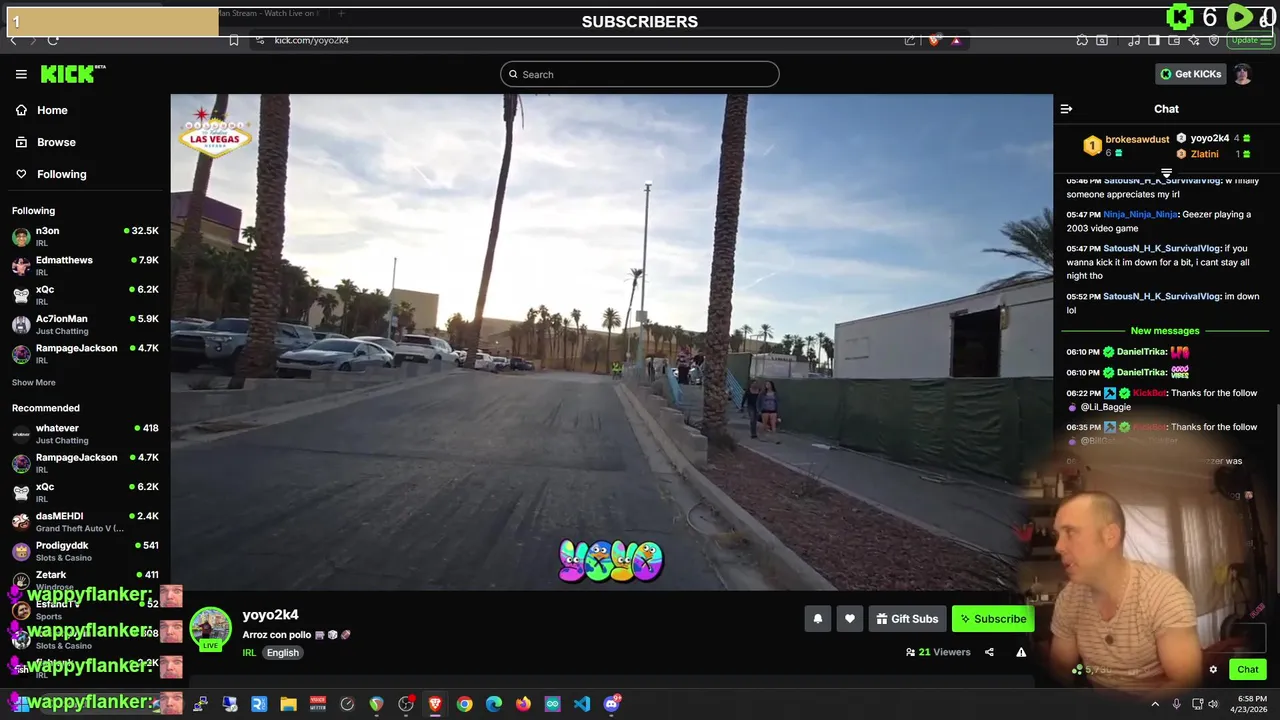Click the IRL category link
Viewport: 1280px width, 720px height.
tap(249, 653)
